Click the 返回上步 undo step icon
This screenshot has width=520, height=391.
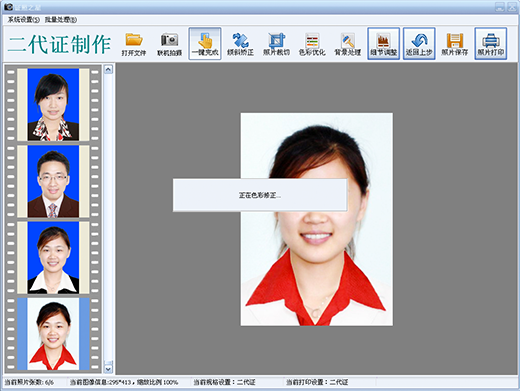(419, 44)
